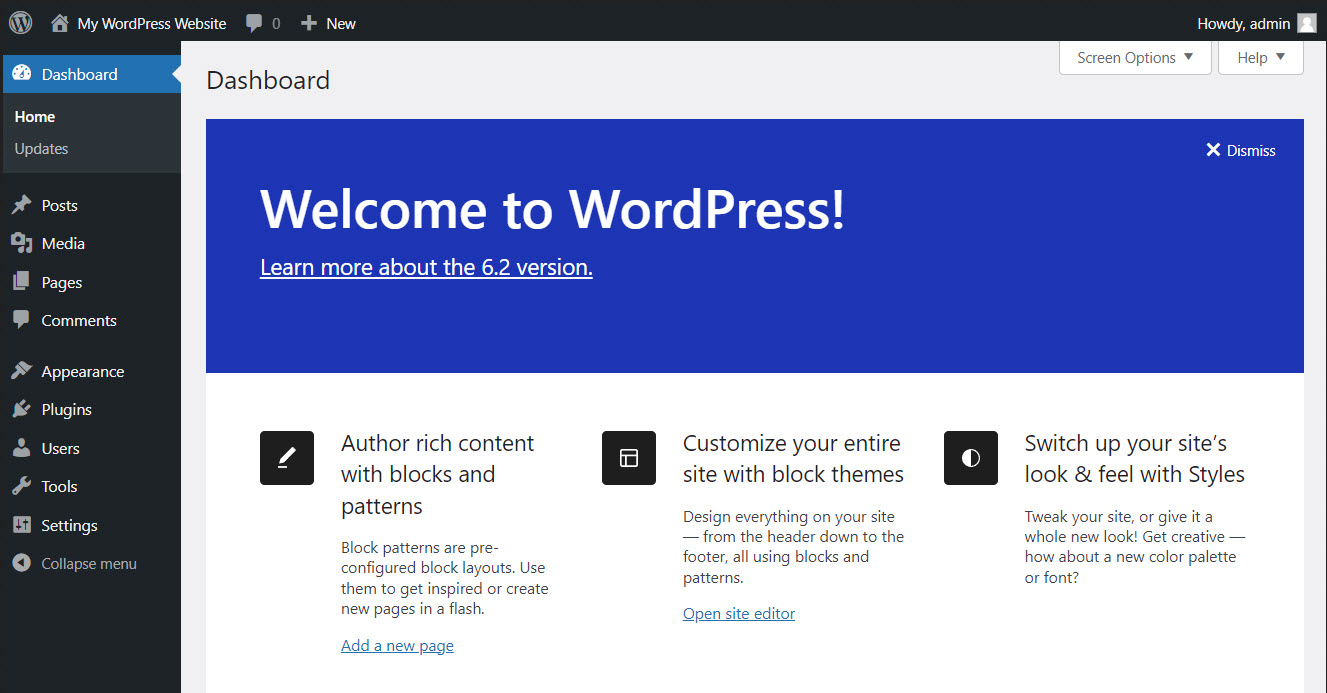The width and height of the screenshot is (1327, 693).
Task: Click the Comments speech bubble sidebar icon
Action: pos(21,320)
